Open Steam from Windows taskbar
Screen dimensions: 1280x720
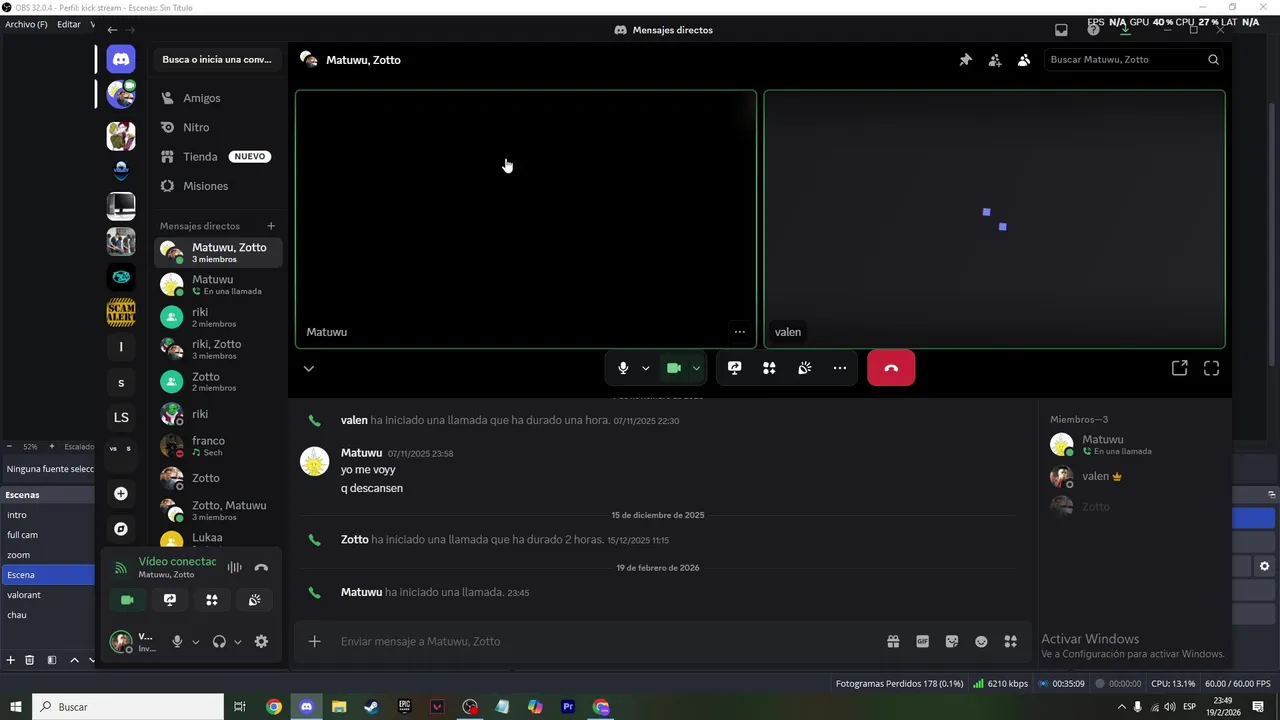tap(371, 707)
